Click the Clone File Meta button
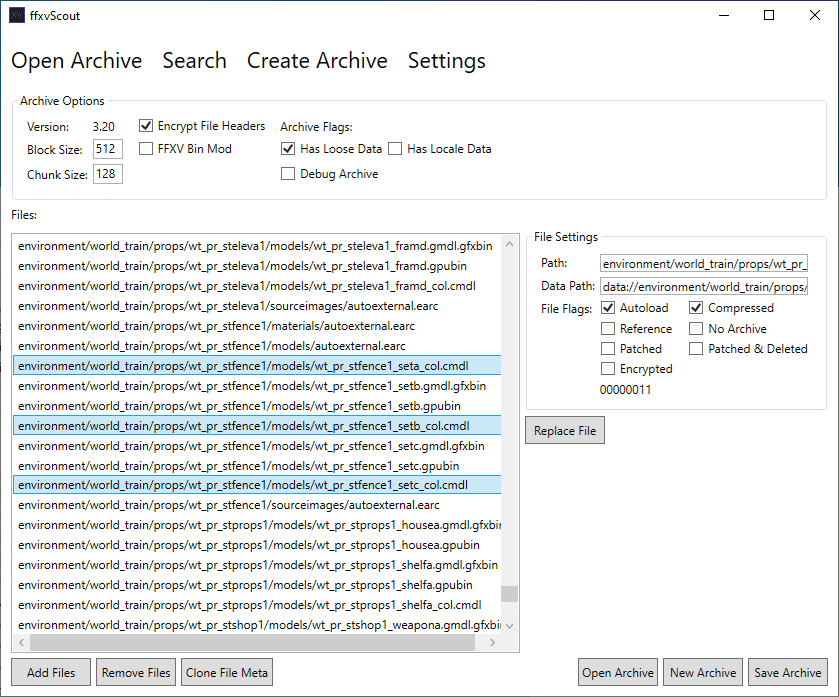 pos(227,673)
